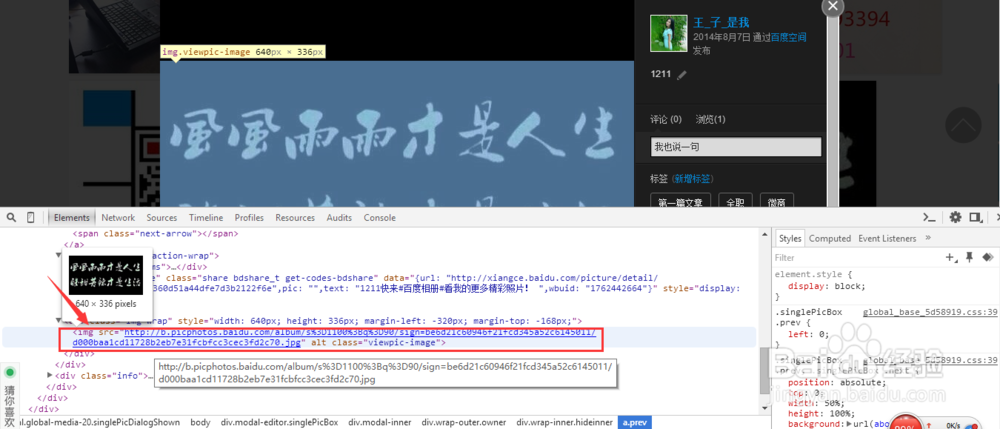Select the Event Listeners sidebar tab
The width and height of the screenshot is (1000, 429).
pyautogui.click(x=887, y=238)
